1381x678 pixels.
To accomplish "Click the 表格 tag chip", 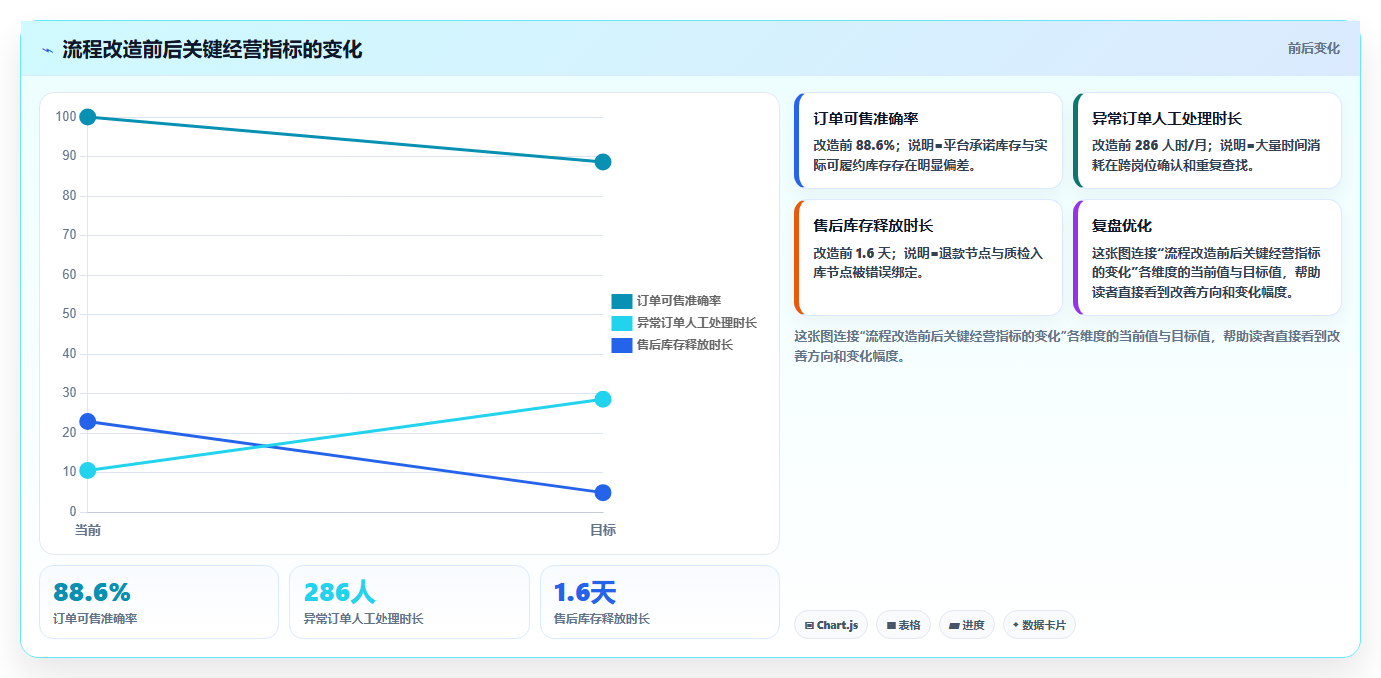I will [x=903, y=625].
